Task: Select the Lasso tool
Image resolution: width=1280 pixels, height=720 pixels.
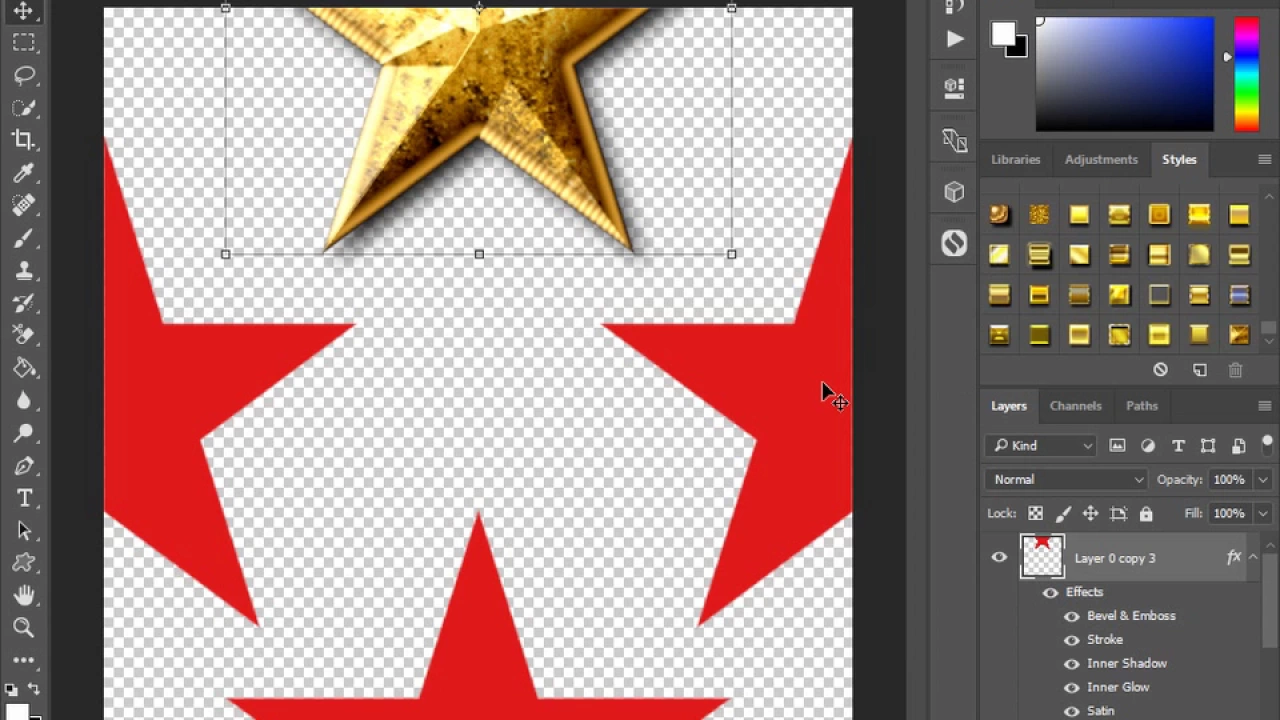Action: coord(24,75)
